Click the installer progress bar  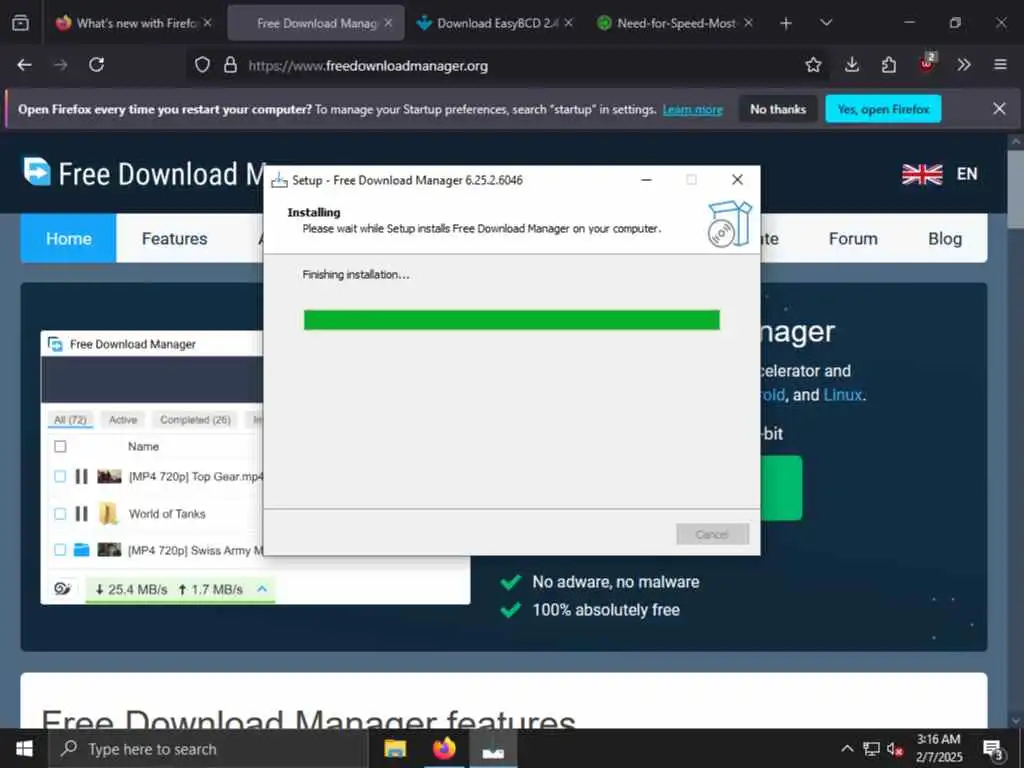[511, 320]
